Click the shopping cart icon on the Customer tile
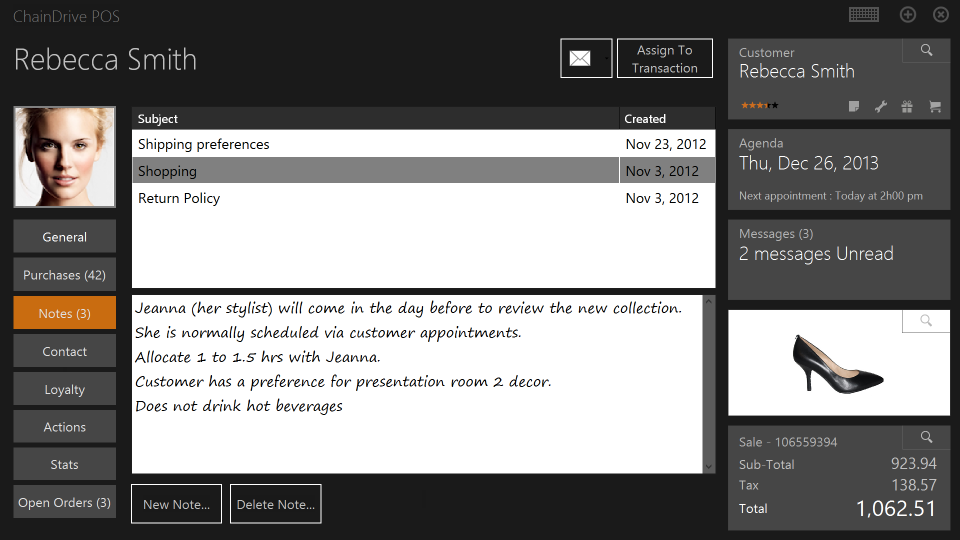960x540 pixels. click(x=934, y=107)
